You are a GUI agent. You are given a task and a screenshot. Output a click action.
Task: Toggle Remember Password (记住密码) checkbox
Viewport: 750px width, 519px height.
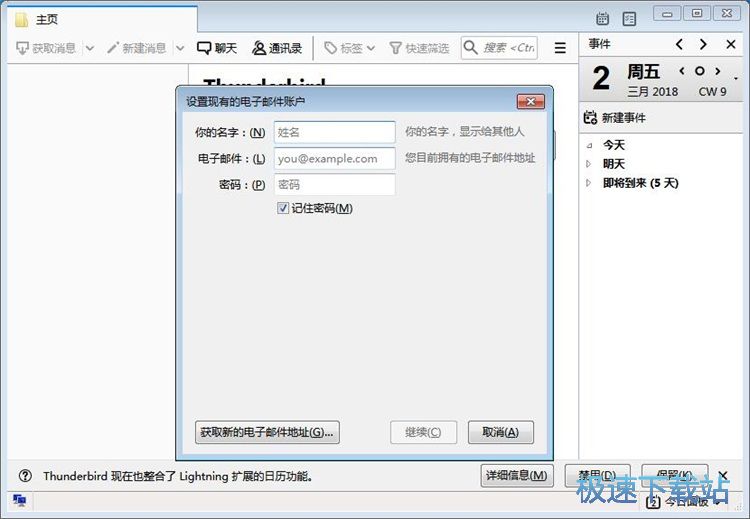coord(283,208)
